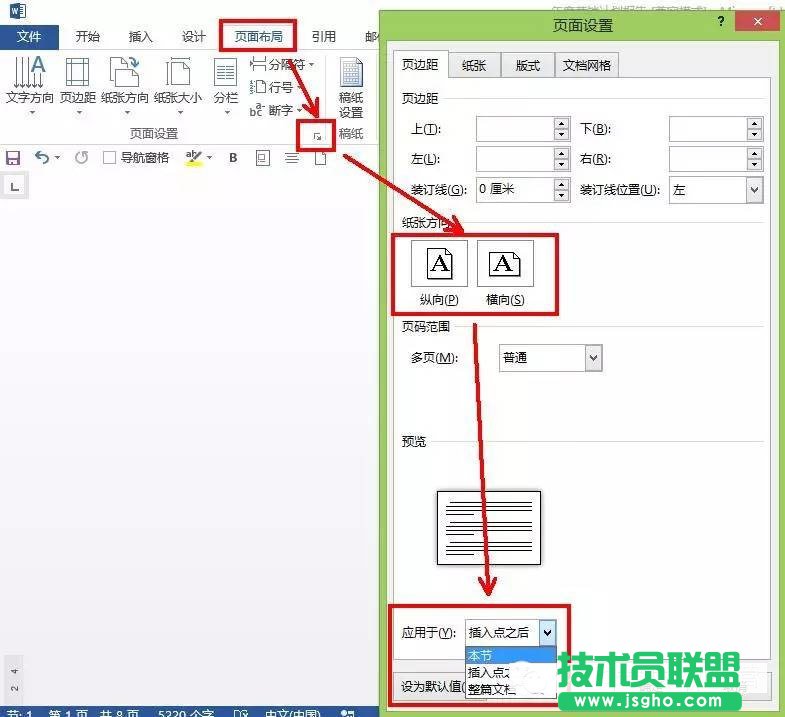The width and height of the screenshot is (785, 717).
Task: Click the section indicator 节: 1 in status bar
Action: (20, 712)
